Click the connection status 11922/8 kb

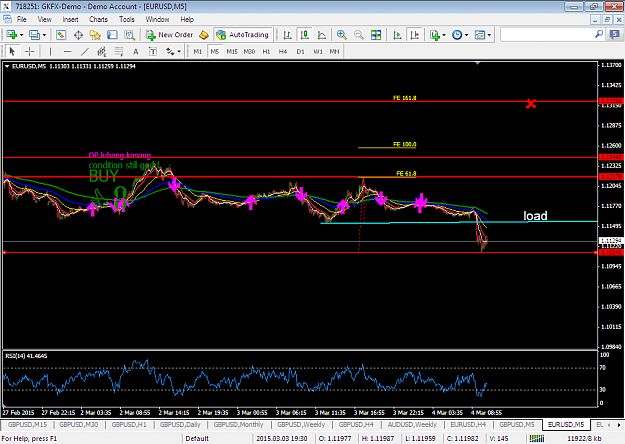click(x=584, y=438)
